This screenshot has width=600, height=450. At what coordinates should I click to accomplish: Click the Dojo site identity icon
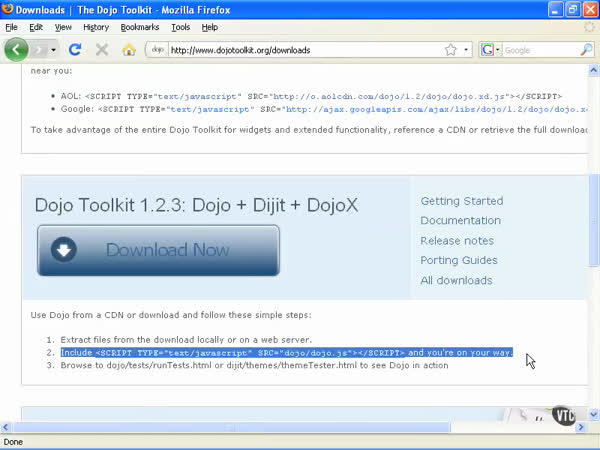click(157, 49)
